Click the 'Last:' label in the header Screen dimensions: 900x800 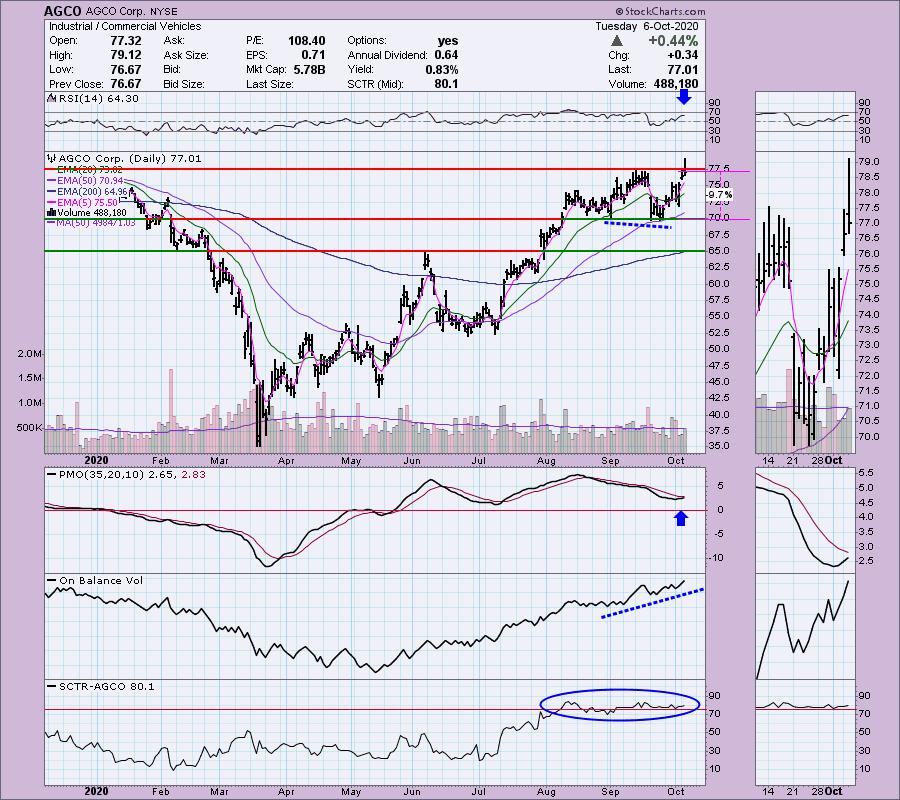(620, 69)
